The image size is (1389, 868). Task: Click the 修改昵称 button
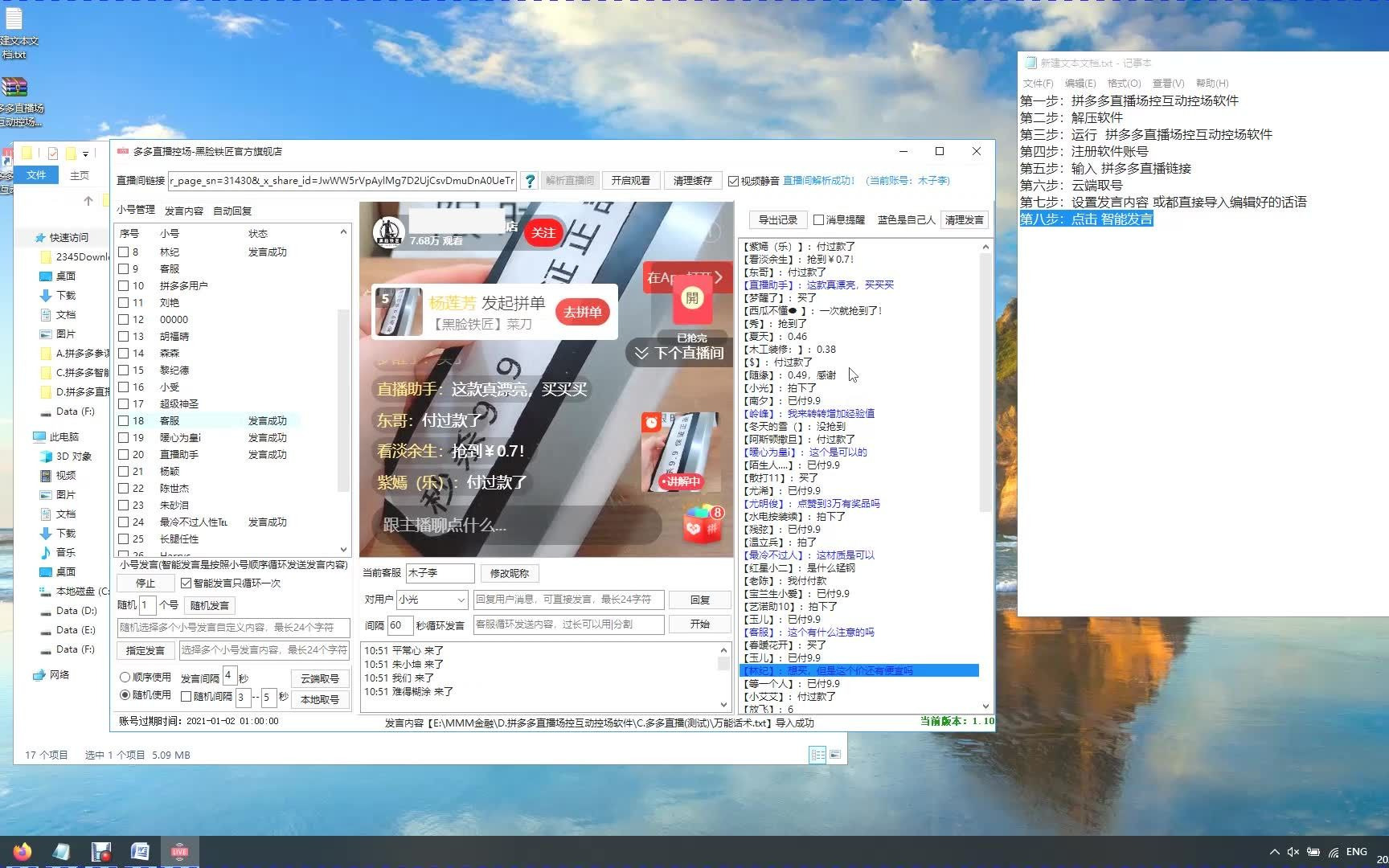[x=509, y=573]
